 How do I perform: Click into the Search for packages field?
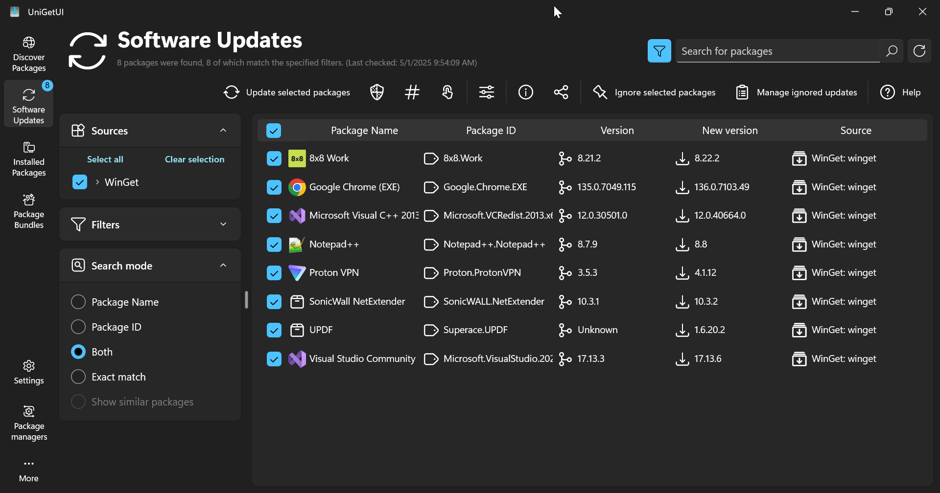click(778, 51)
